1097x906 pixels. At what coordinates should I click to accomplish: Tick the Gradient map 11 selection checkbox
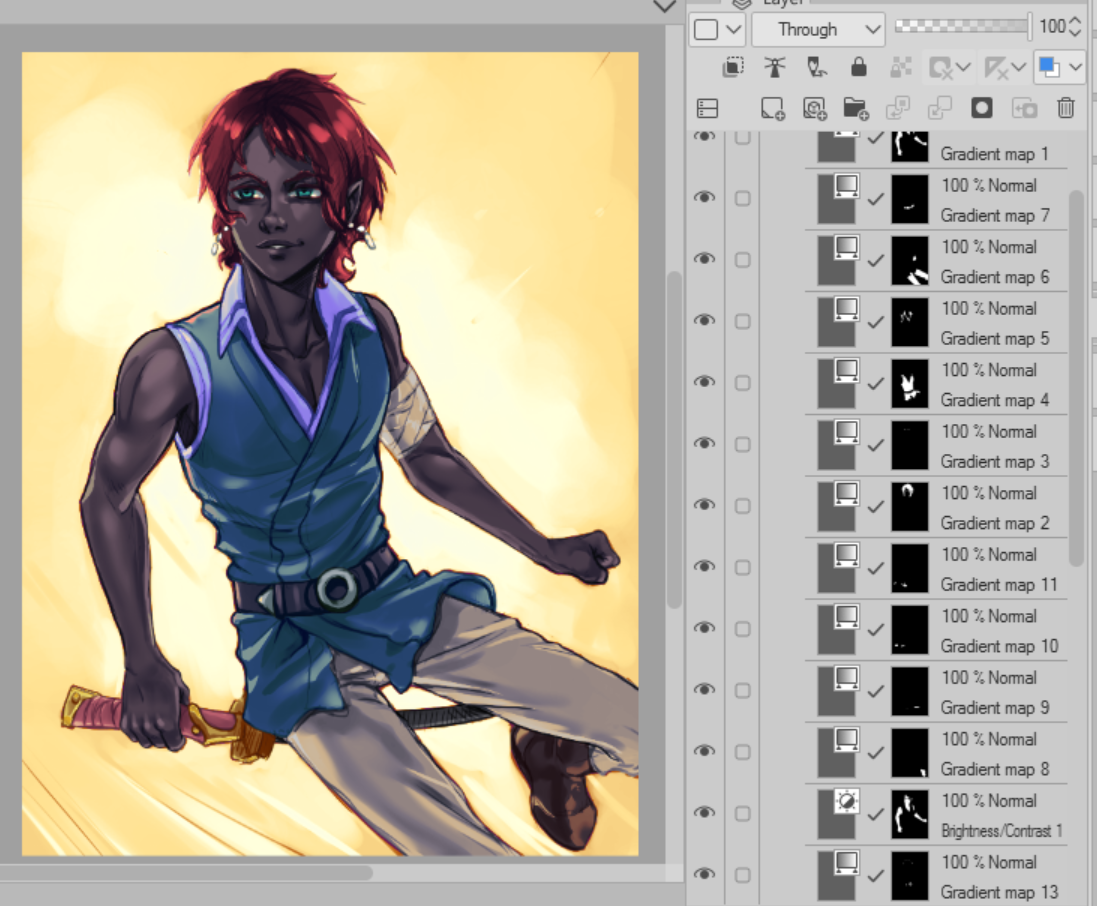[742, 567]
